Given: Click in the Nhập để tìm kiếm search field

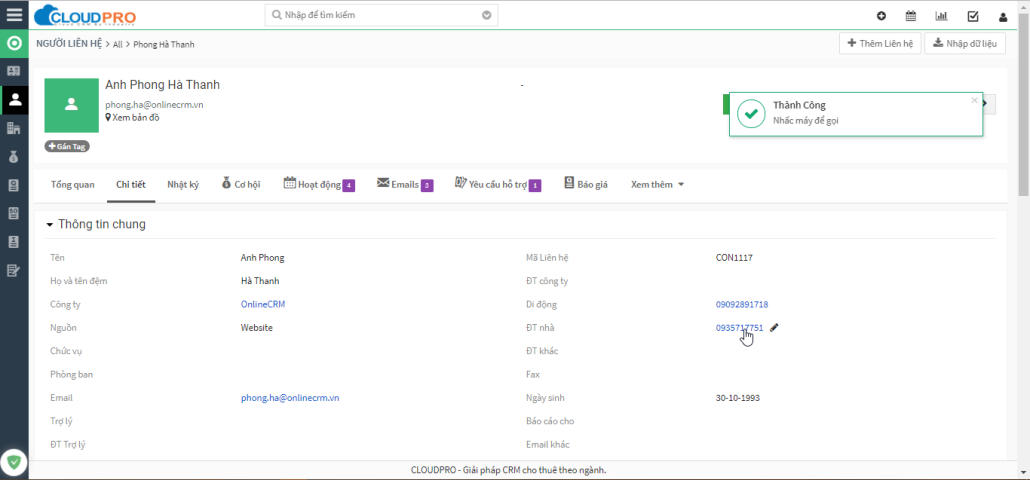Looking at the screenshot, I should pyautogui.click(x=375, y=16).
